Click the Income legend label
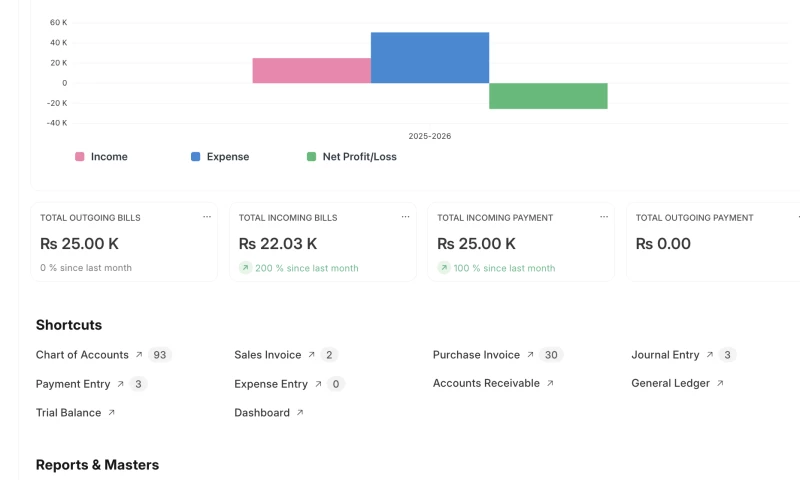 coord(109,157)
